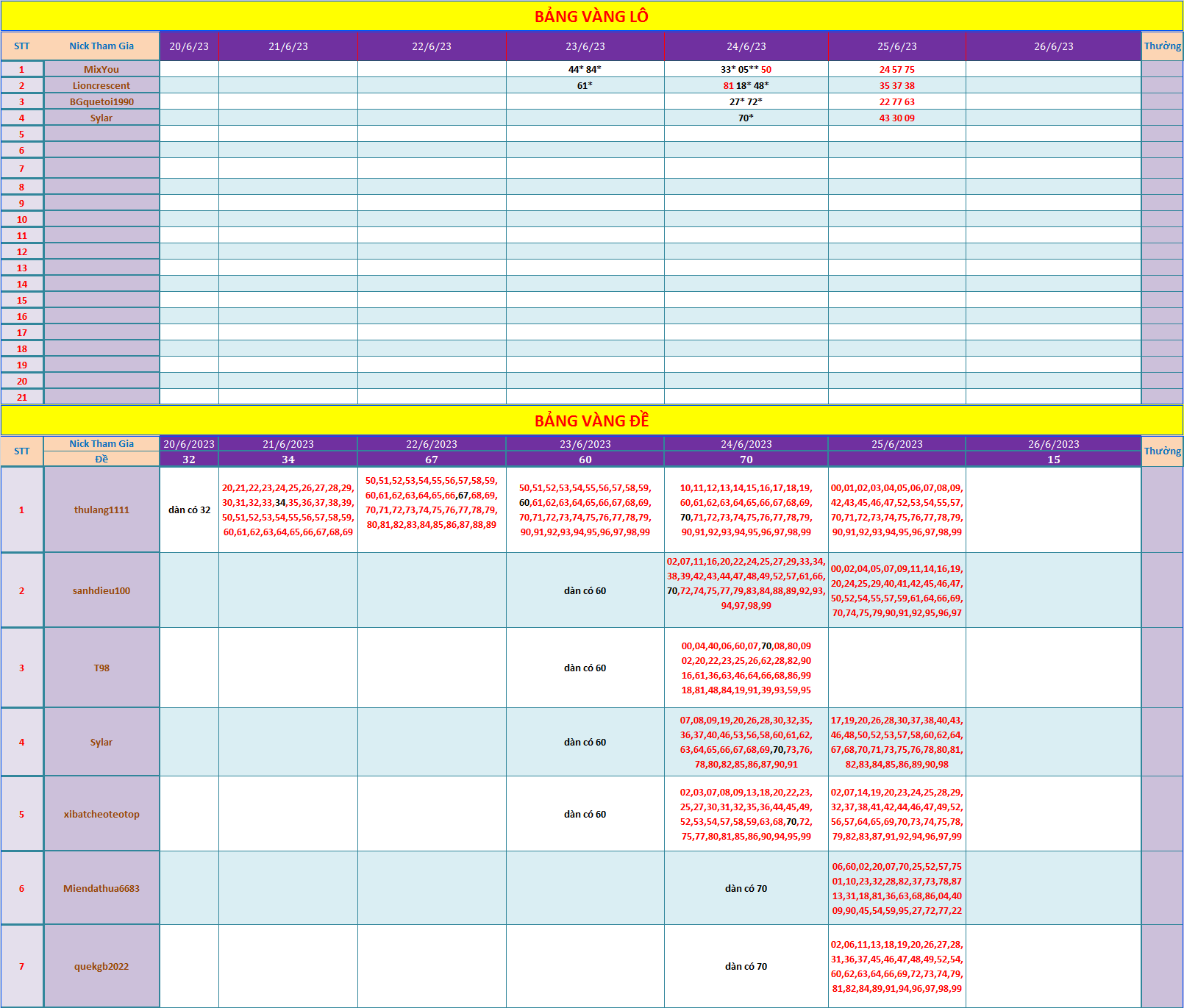Select the MixYou nickname cell
The width and height of the screenshot is (1184, 1008).
pos(101,69)
